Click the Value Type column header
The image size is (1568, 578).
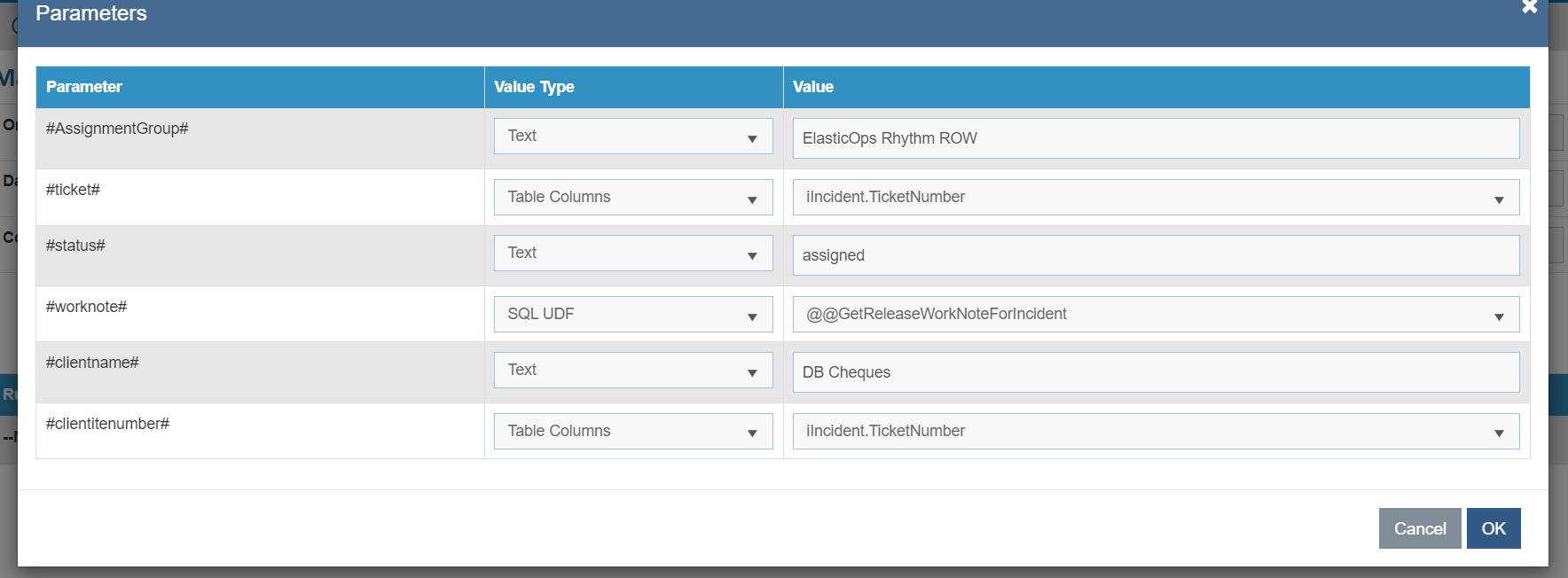click(x=534, y=87)
